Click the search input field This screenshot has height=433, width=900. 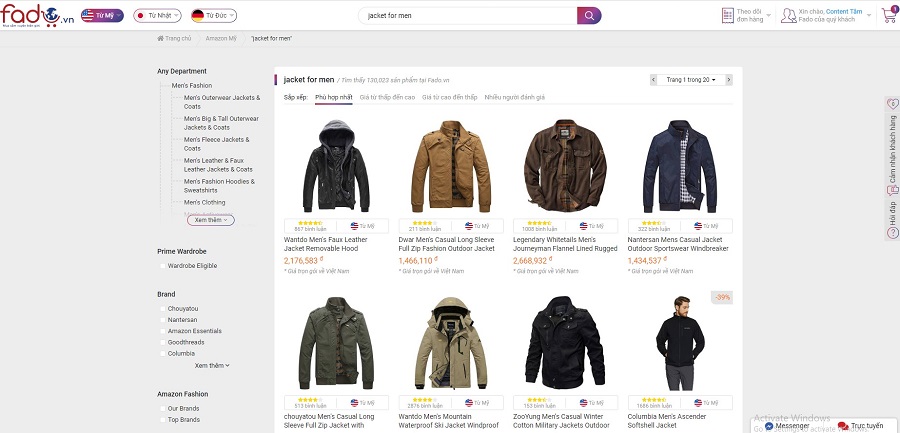tap(468, 16)
